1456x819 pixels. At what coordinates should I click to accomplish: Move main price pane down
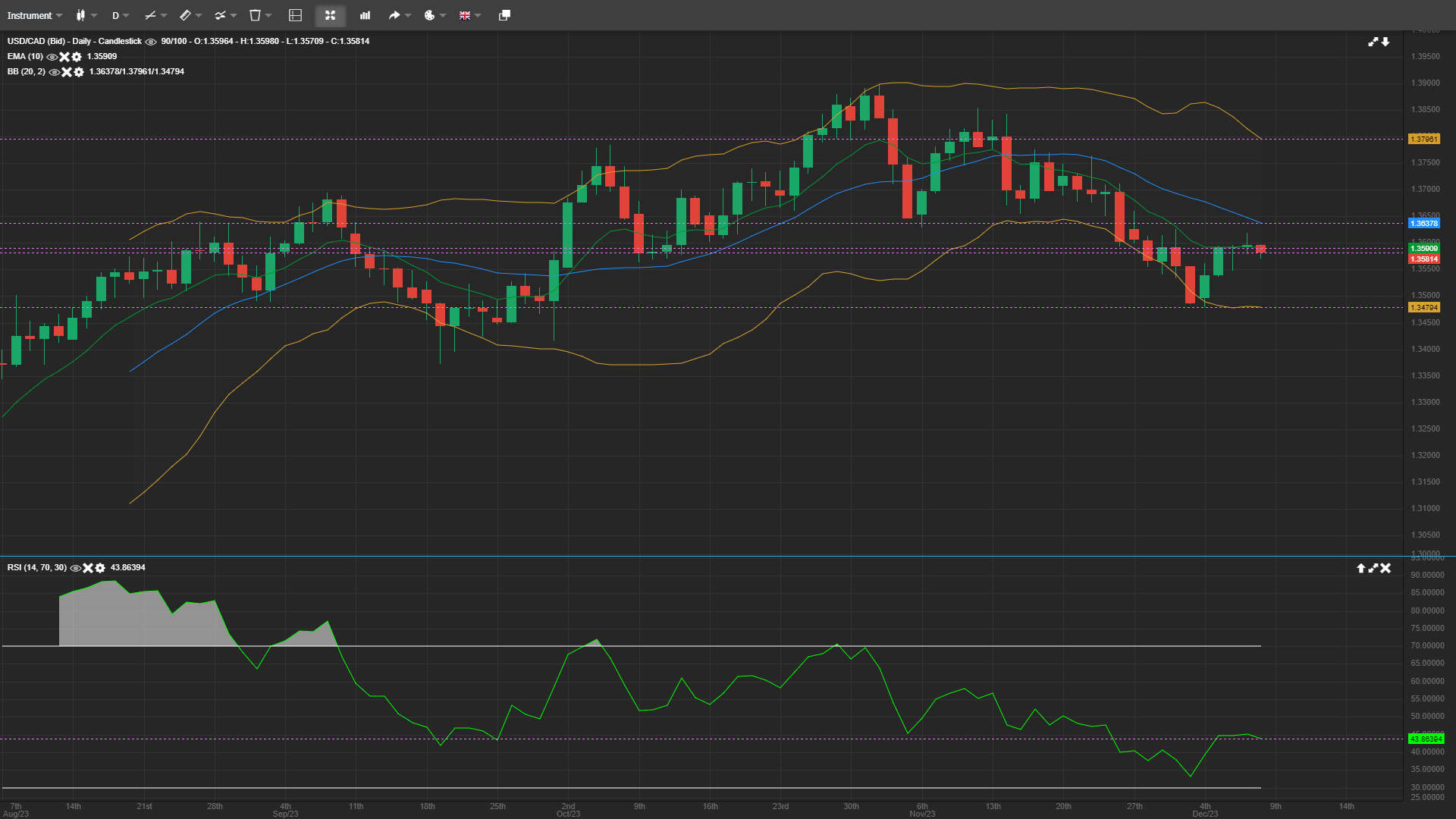click(1385, 42)
